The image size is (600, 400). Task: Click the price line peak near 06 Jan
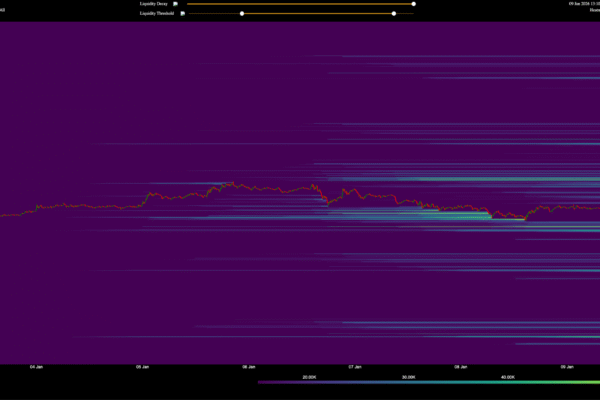(228, 184)
